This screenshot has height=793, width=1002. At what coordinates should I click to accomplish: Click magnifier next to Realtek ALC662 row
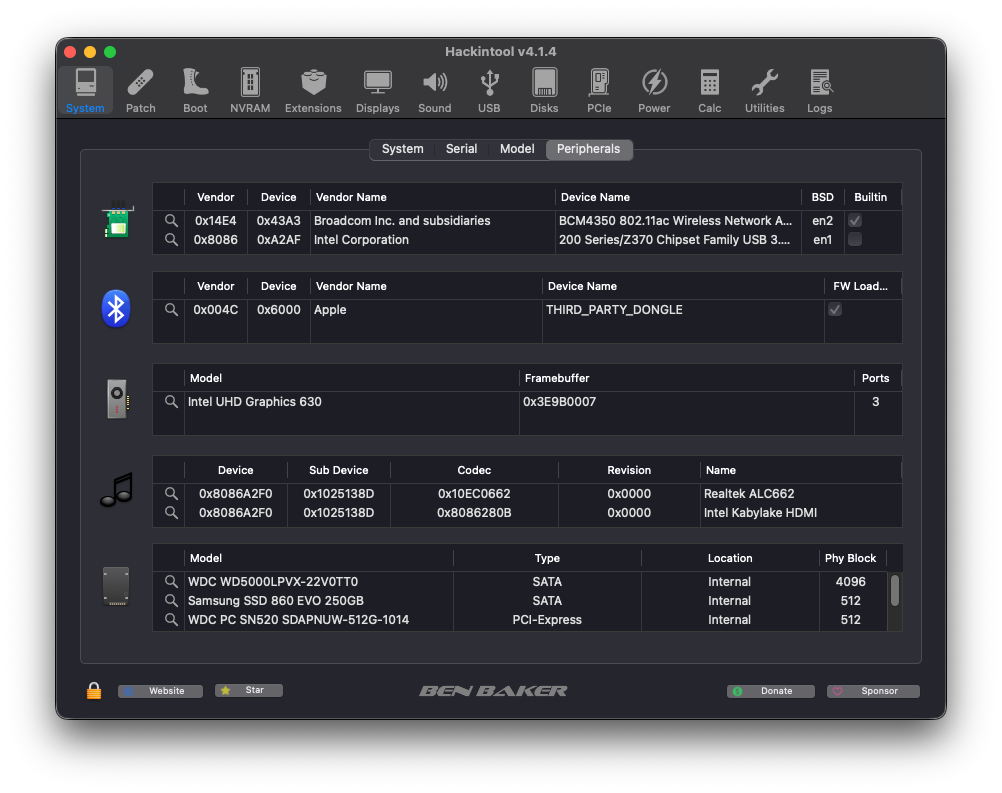pos(171,494)
